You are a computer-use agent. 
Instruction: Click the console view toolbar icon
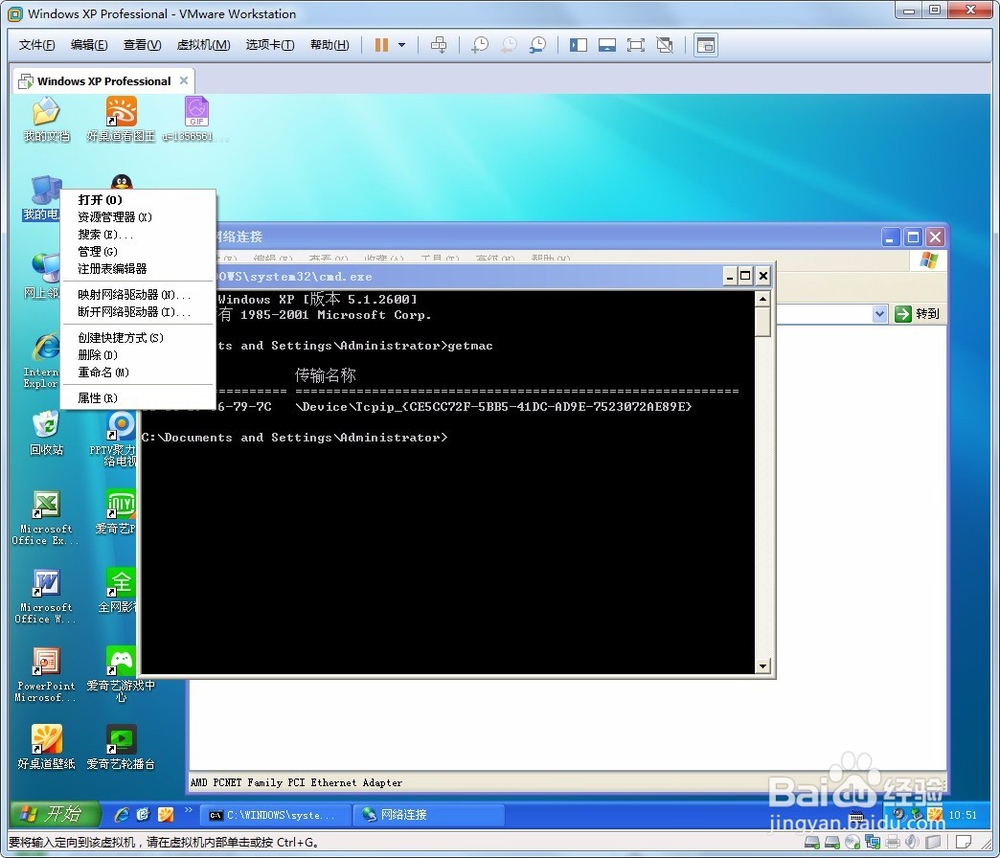tap(706, 45)
